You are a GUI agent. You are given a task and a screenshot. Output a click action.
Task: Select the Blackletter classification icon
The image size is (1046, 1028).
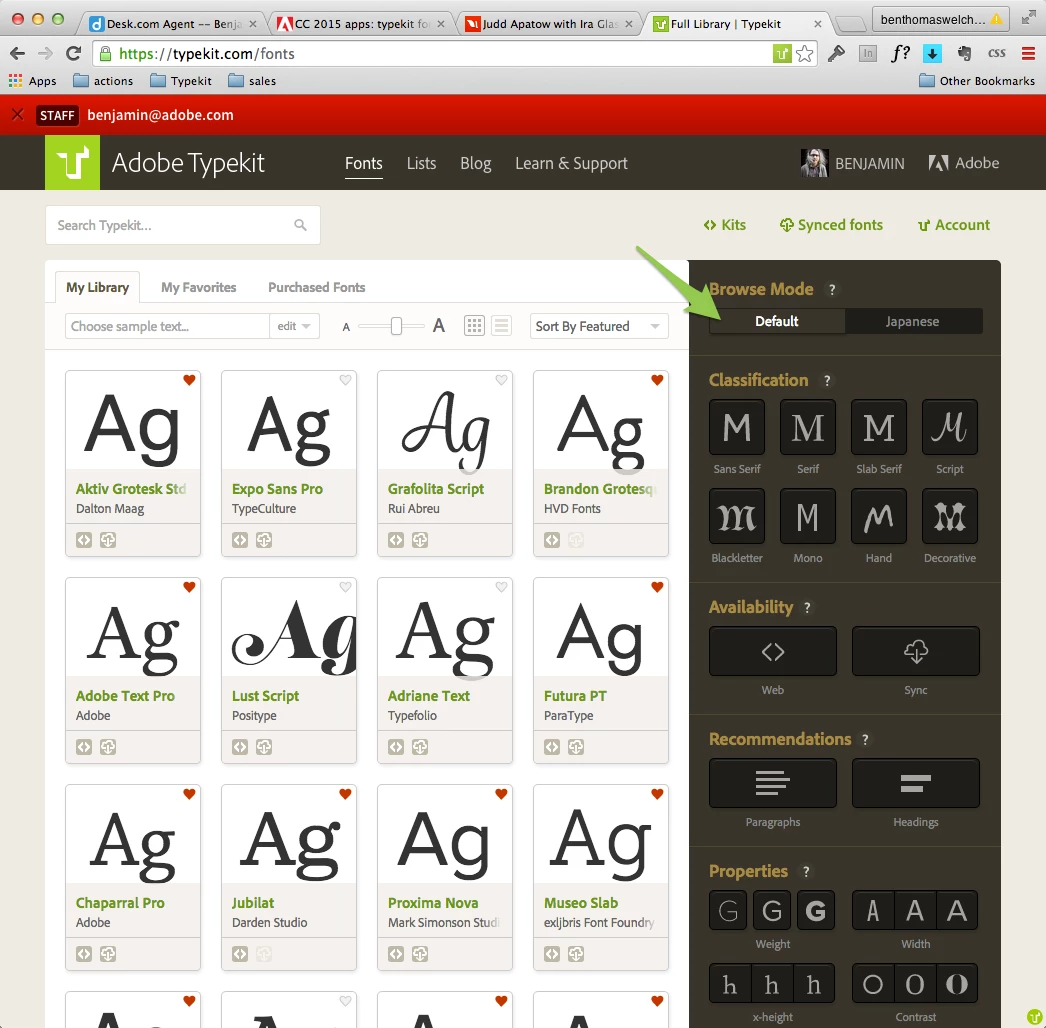pos(736,516)
